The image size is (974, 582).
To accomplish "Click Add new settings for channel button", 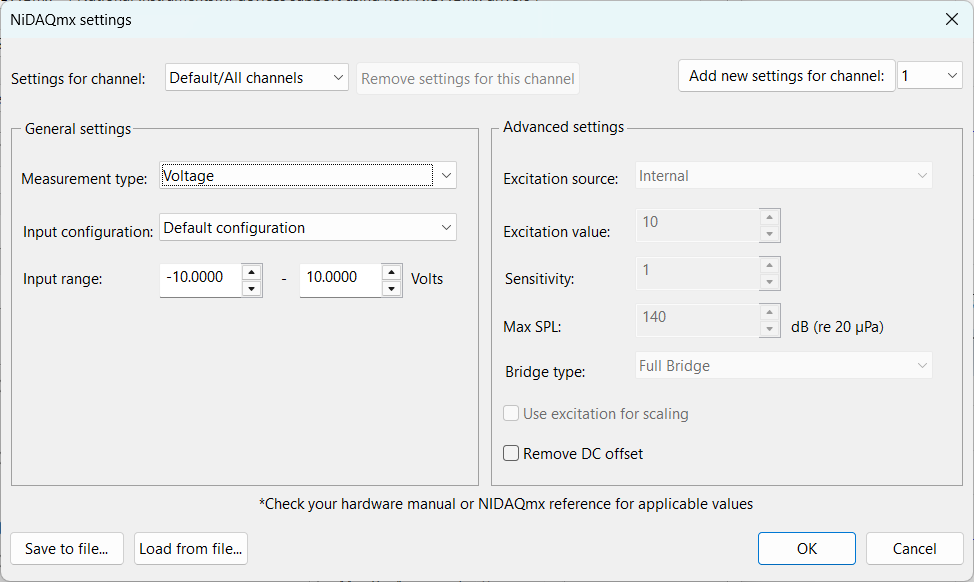I will [786, 76].
